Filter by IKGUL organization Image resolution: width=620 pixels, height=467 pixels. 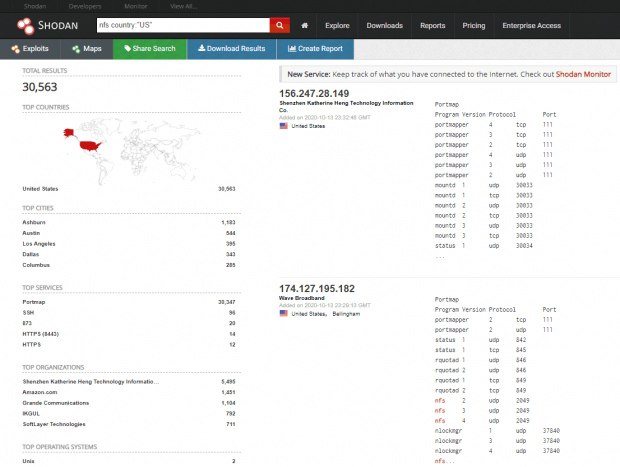(31, 414)
